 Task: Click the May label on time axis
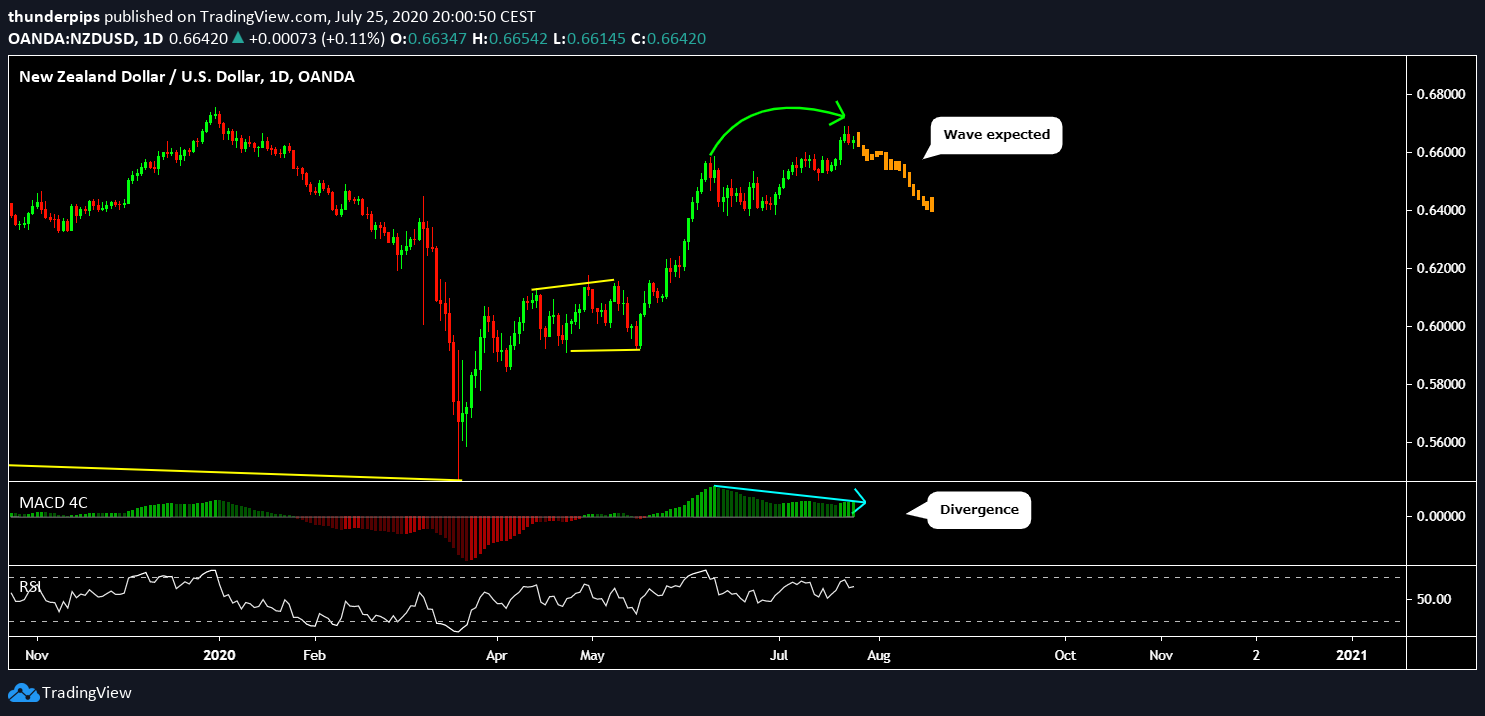coord(592,655)
